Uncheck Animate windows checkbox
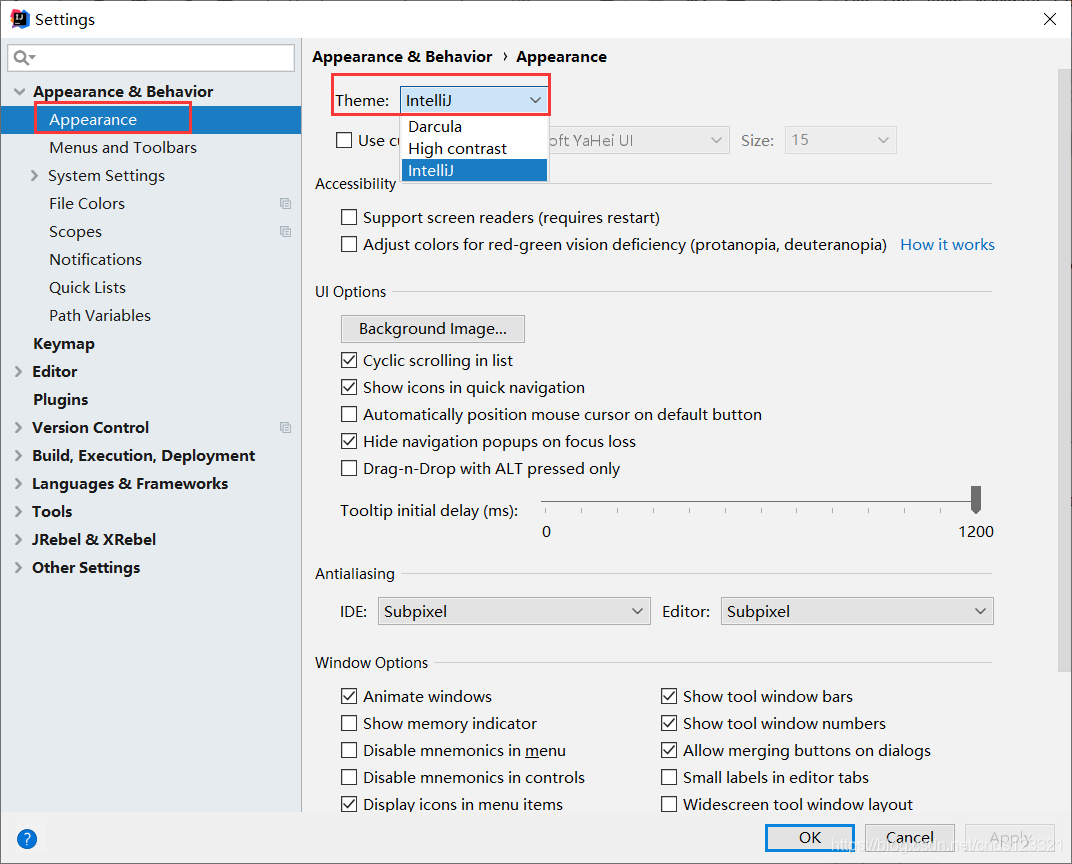 click(349, 696)
